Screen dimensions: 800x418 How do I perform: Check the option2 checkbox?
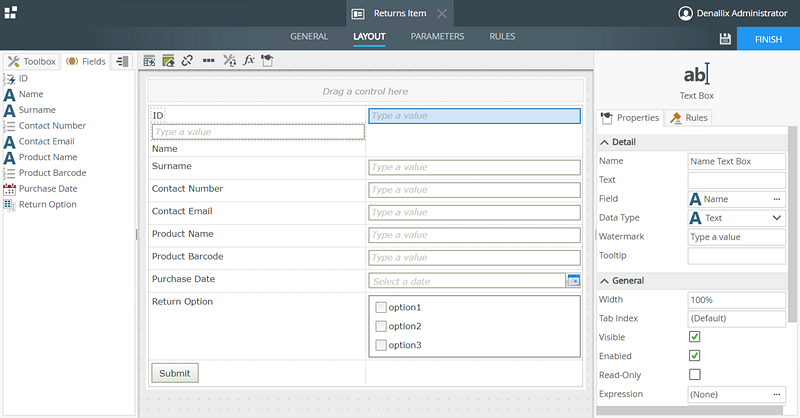pyautogui.click(x=380, y=326)
